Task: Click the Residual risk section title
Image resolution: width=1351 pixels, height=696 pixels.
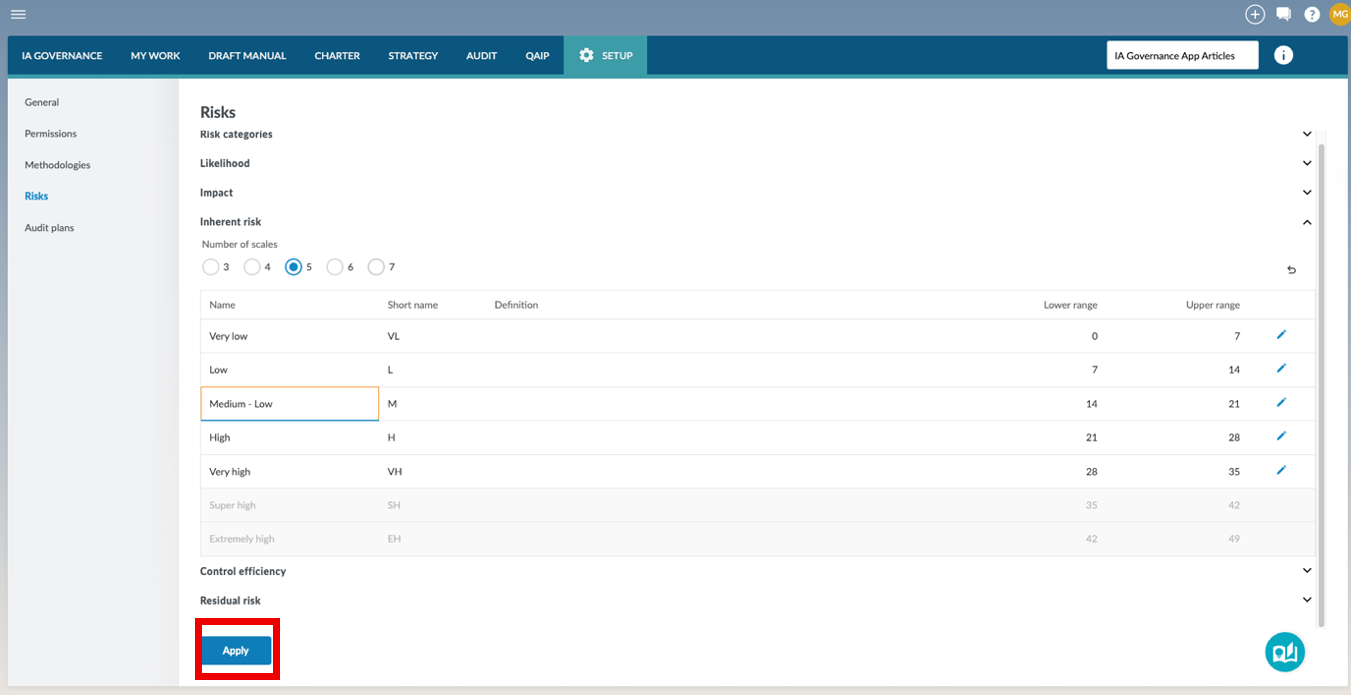Action: pyautogui.click(x=230, y=600)
